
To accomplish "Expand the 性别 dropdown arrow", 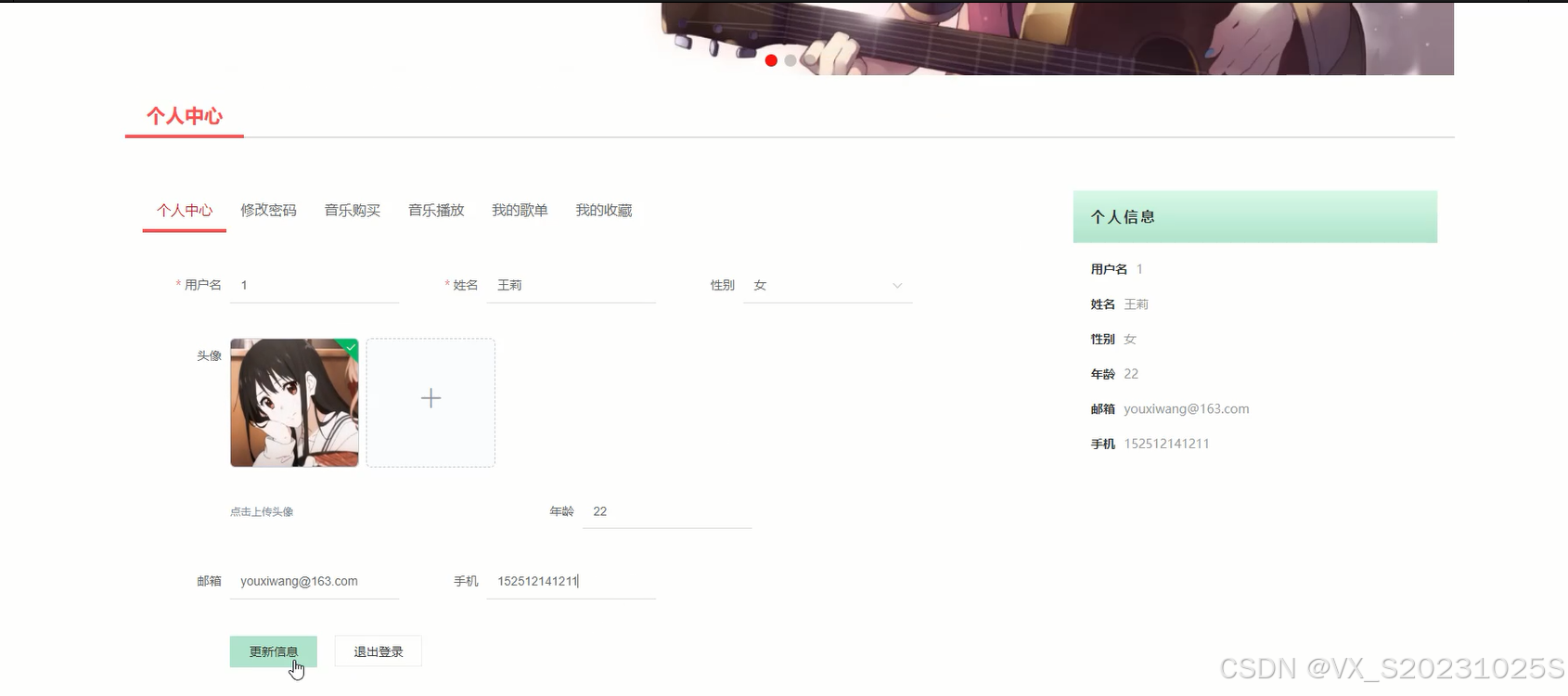I will 897,286.
